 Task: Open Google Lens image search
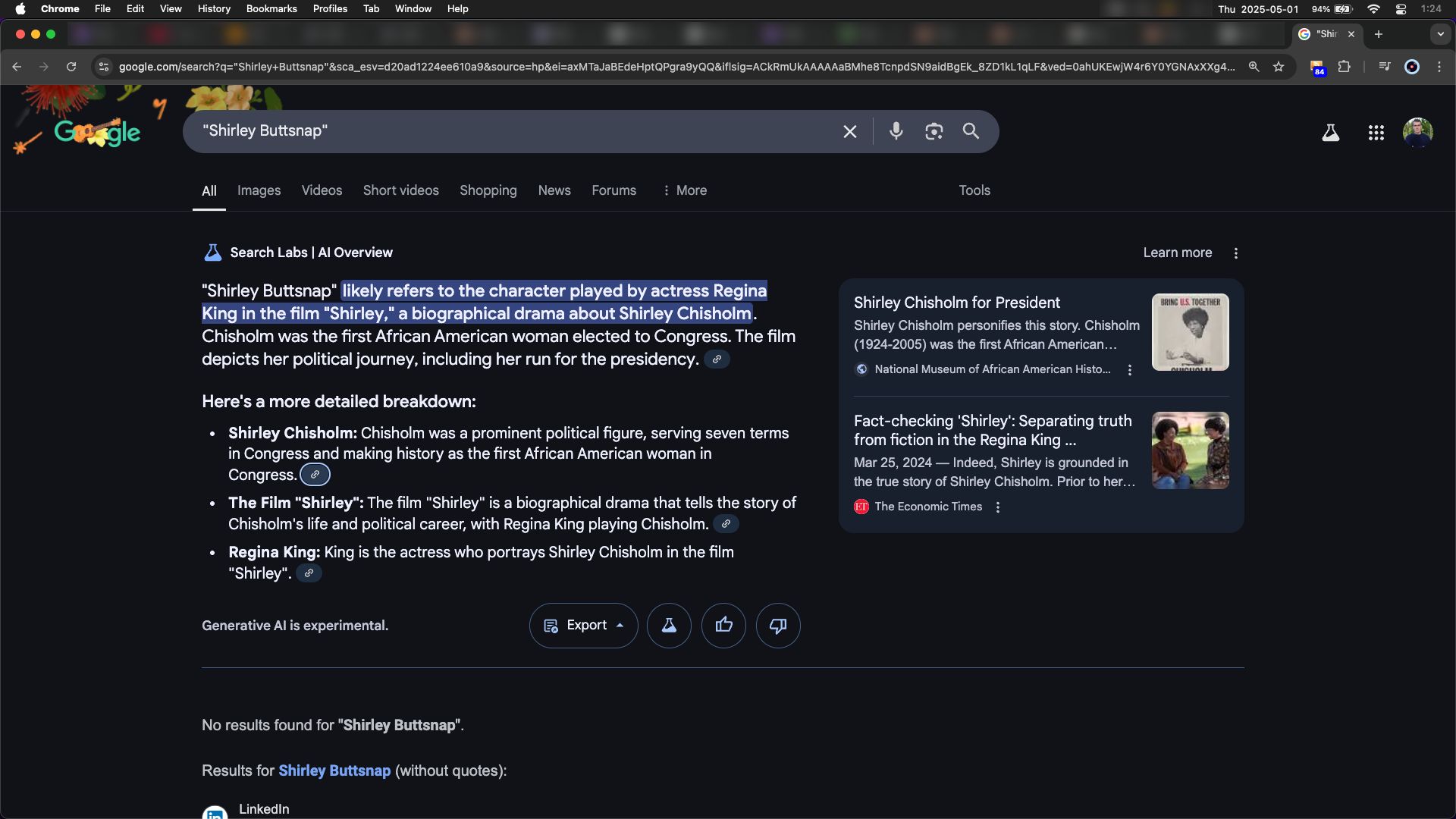[x=934, y=131]
